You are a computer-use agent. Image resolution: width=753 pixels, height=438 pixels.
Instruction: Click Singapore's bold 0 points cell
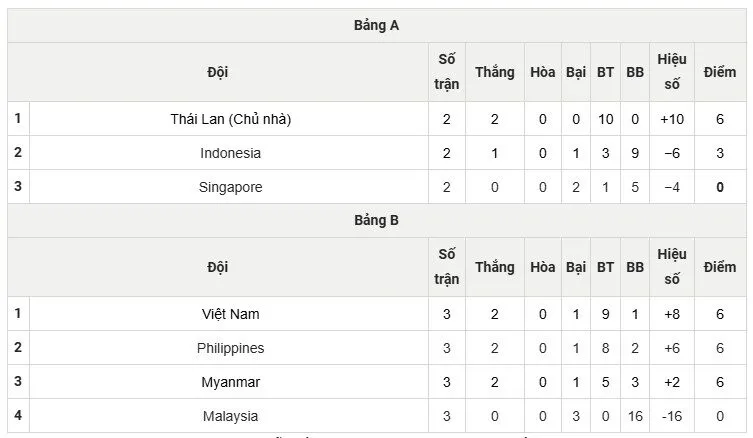pos(719,187)
